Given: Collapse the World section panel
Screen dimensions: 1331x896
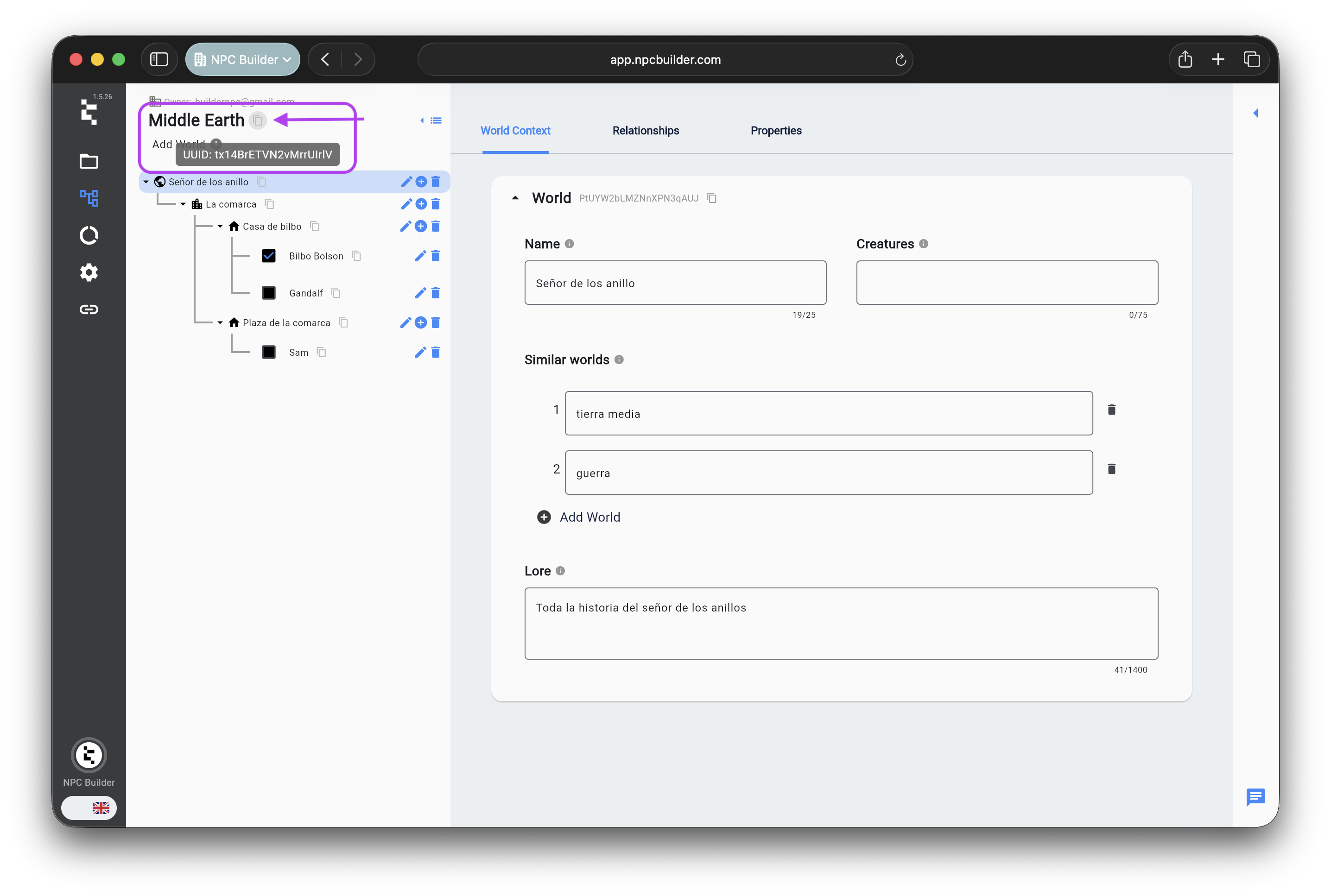Looking at the screenshot, I should pyautogui.click(x=515, y=198).
